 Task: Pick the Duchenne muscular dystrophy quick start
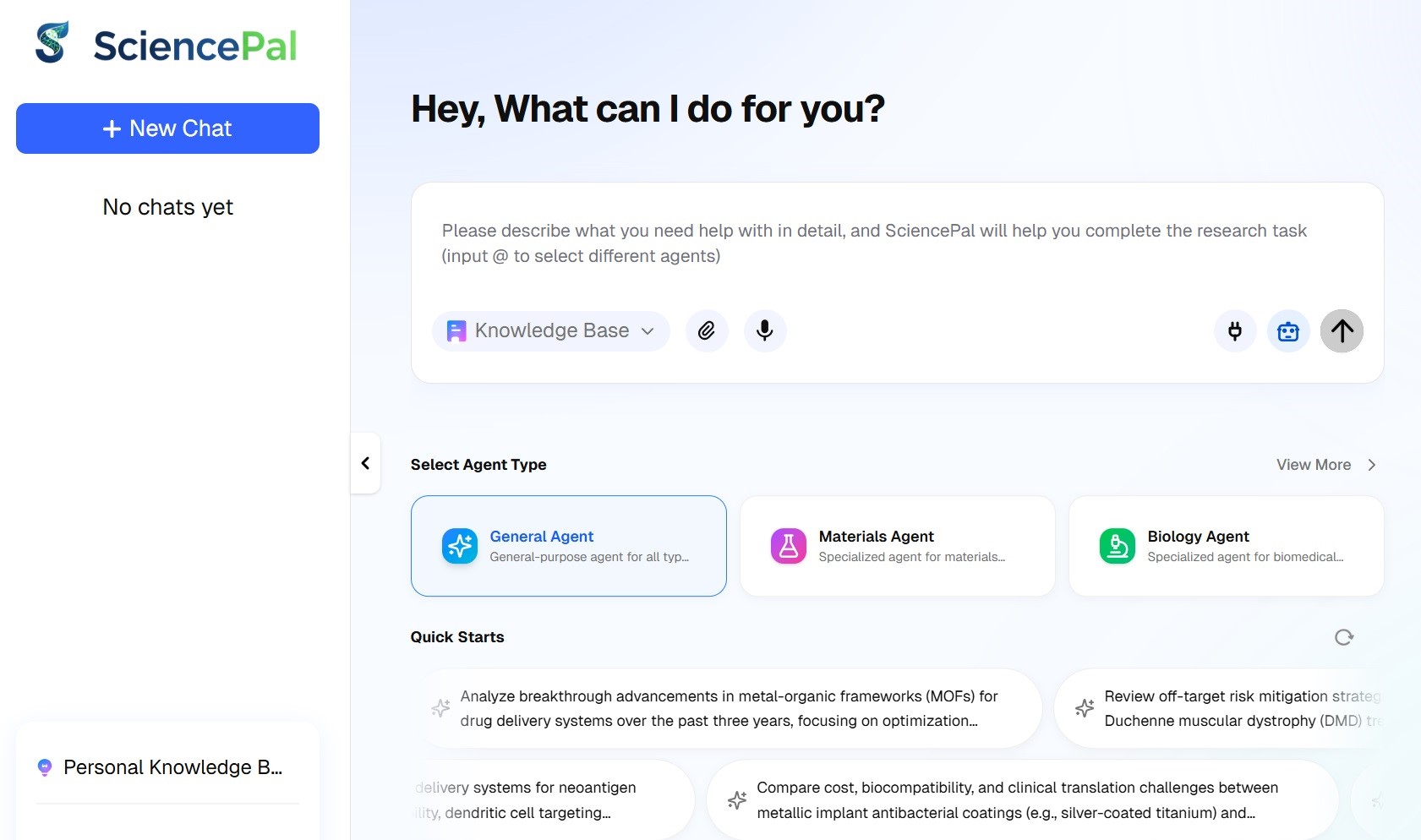(1226, 708)
